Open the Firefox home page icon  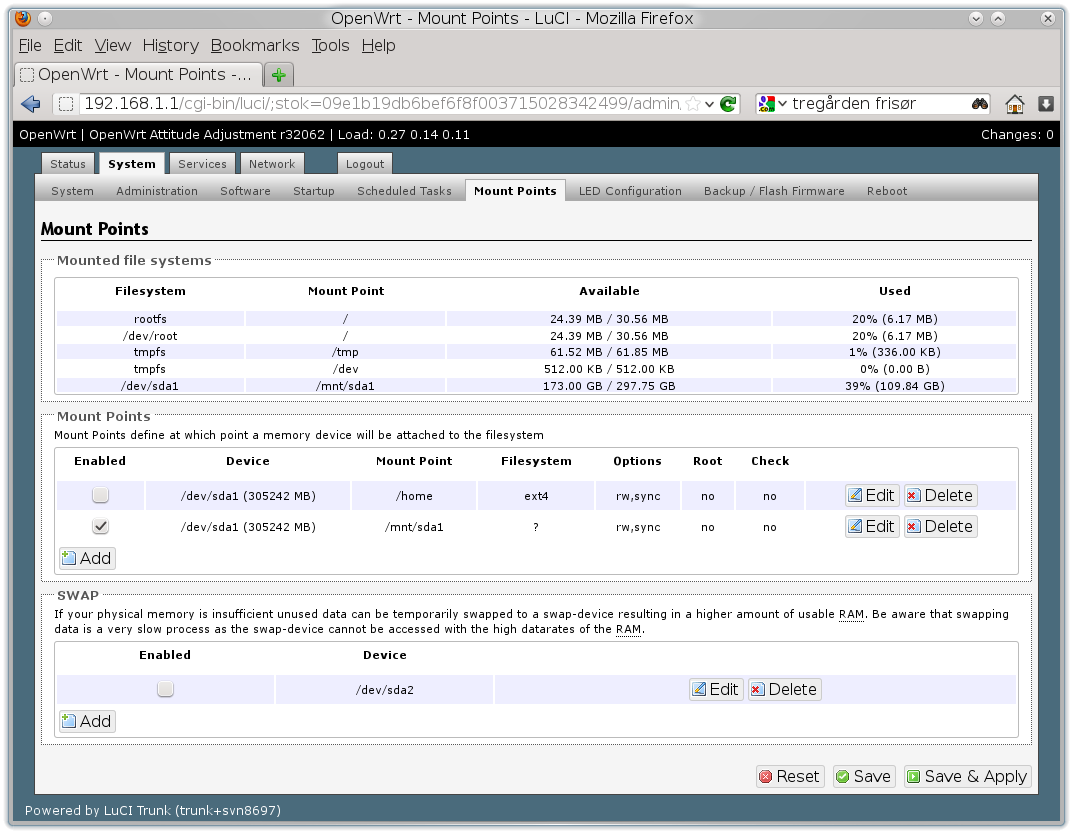pos(1014,104)
